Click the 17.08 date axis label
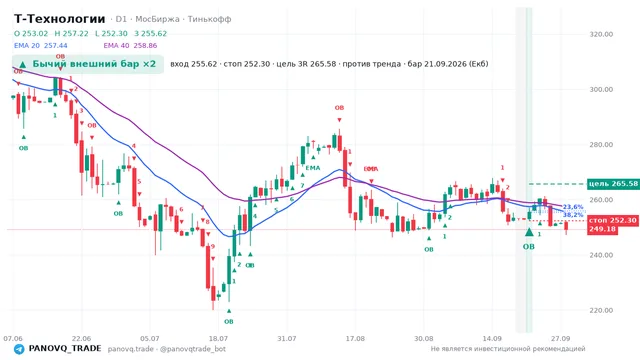This screenshot has height=360, width=640. tap(355, 338)
